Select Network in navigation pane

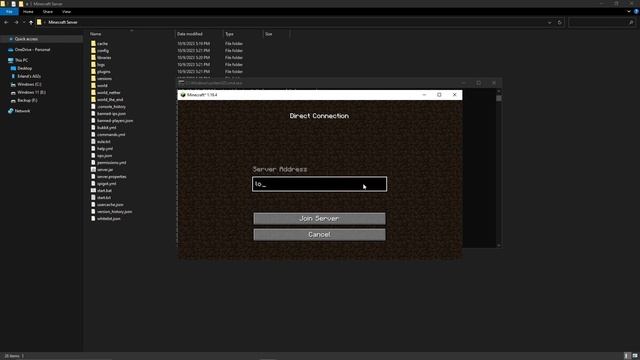tap(22, 111)
